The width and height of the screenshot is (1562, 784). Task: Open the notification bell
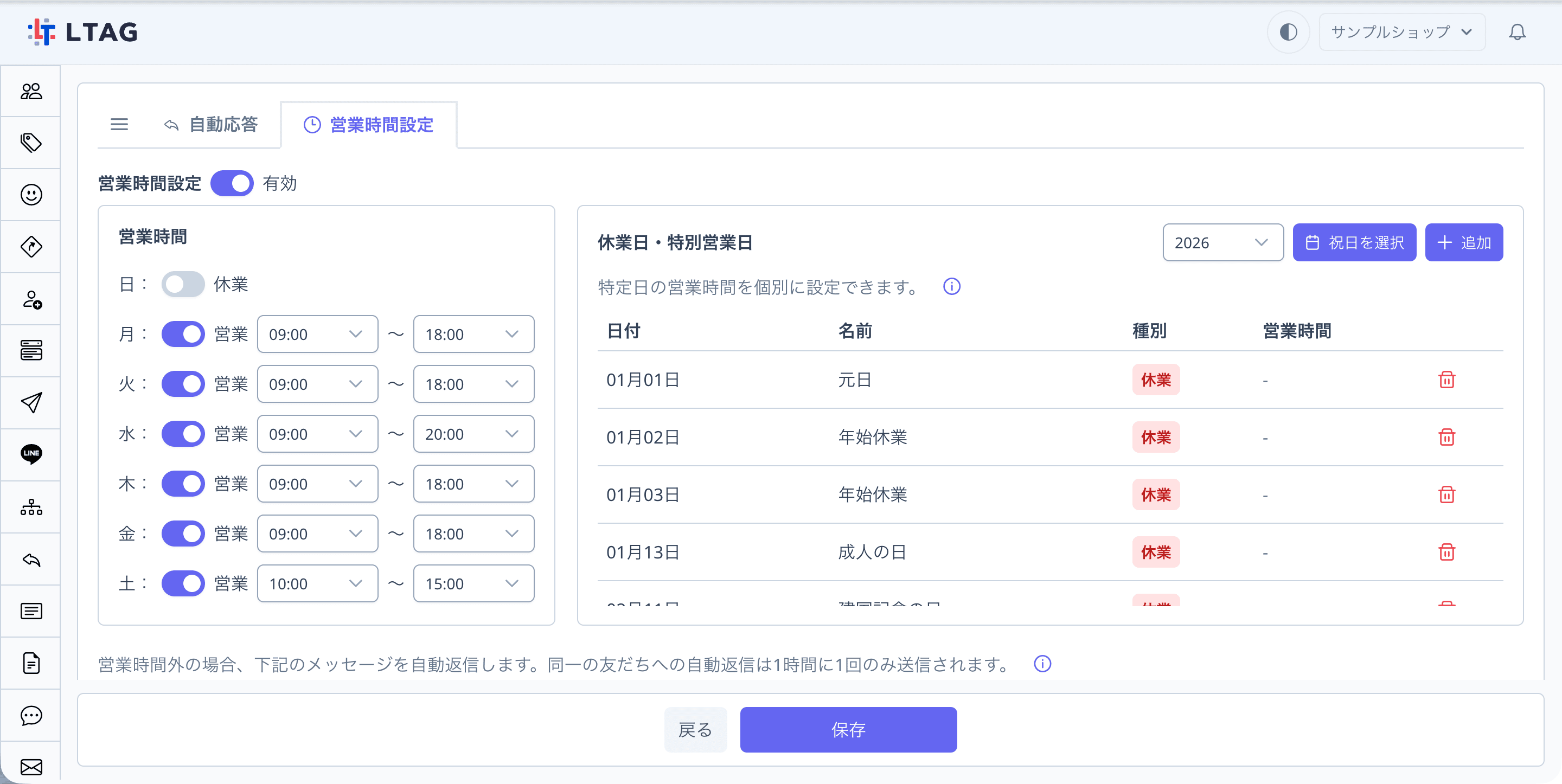(1516, 32)
